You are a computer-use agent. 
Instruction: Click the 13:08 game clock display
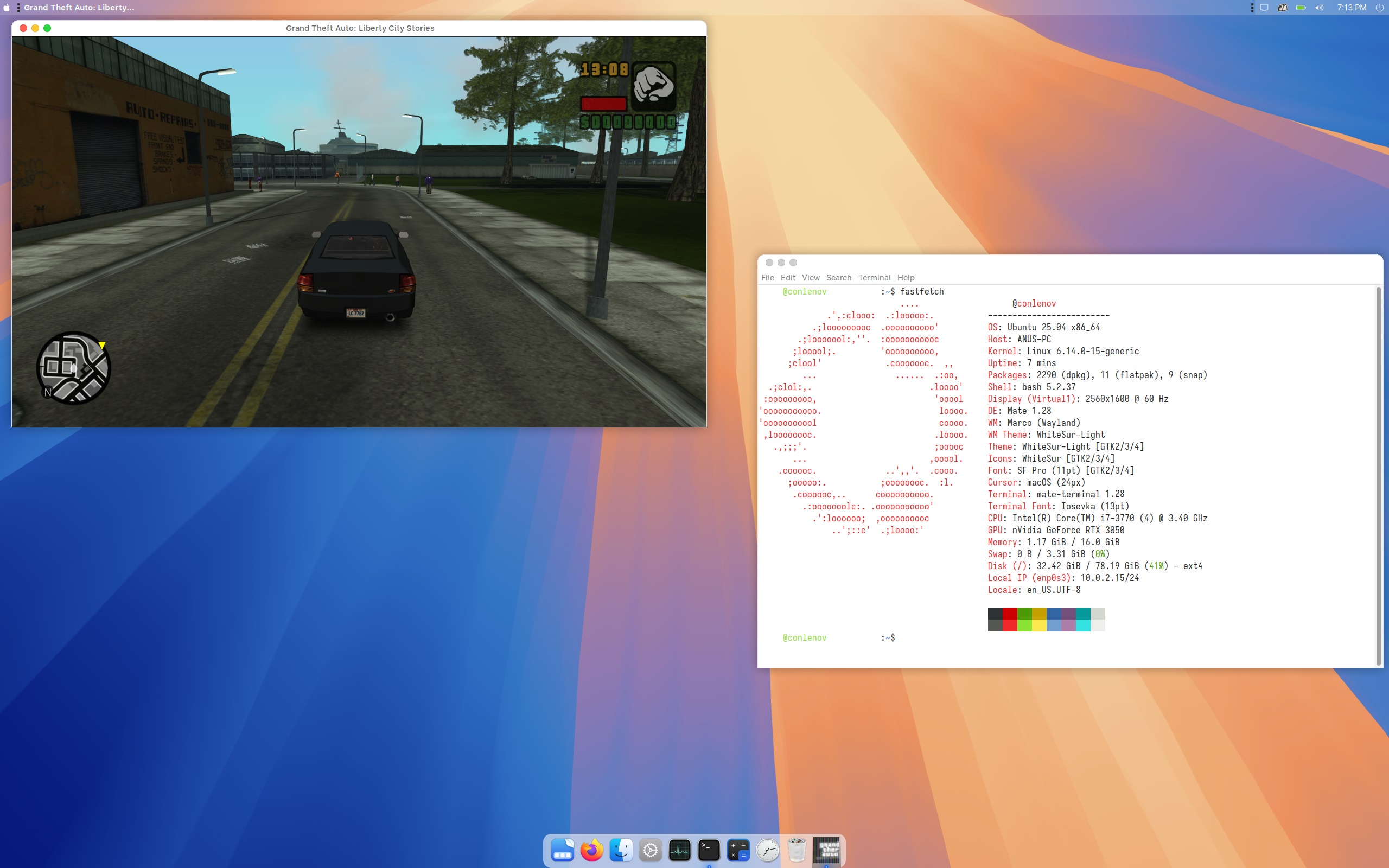click(x=604, y=70)
